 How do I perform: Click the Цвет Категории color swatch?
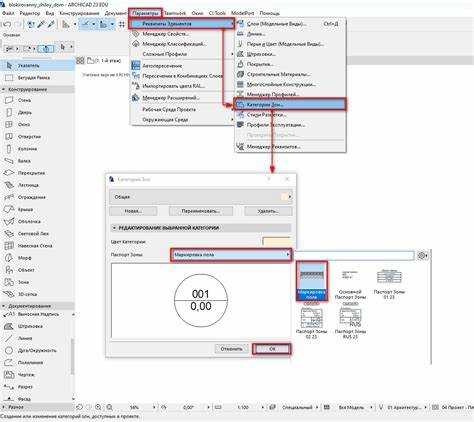pyautogui.click(x=276, y=241)
